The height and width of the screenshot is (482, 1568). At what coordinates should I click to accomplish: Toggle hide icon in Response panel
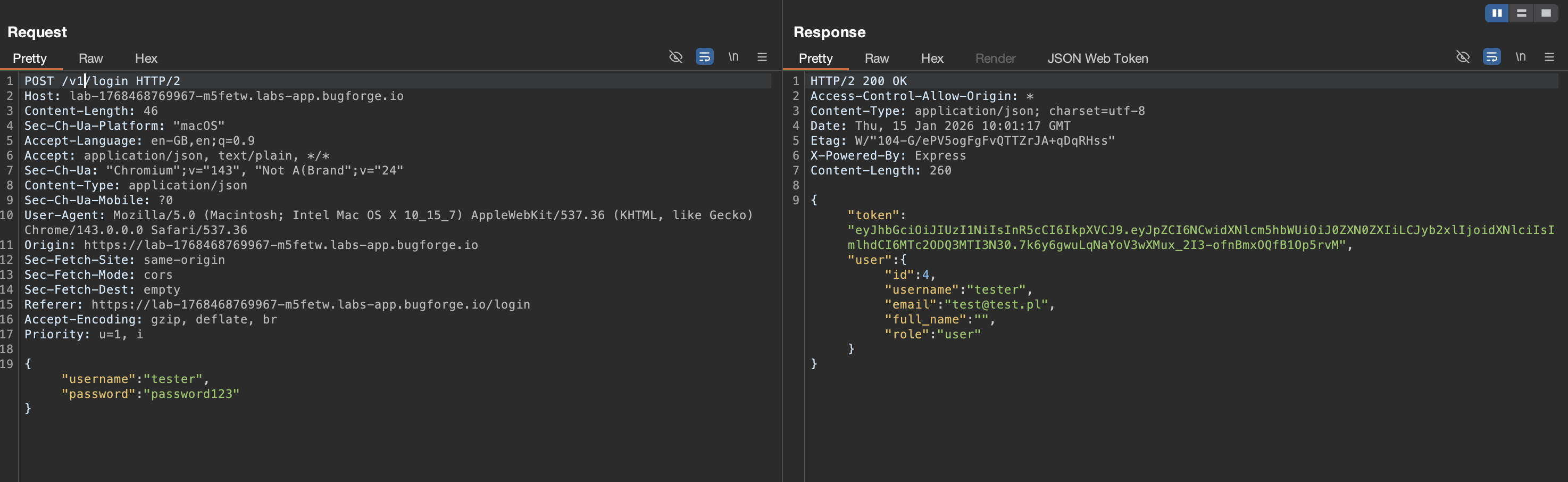[x=1462, y=57]
